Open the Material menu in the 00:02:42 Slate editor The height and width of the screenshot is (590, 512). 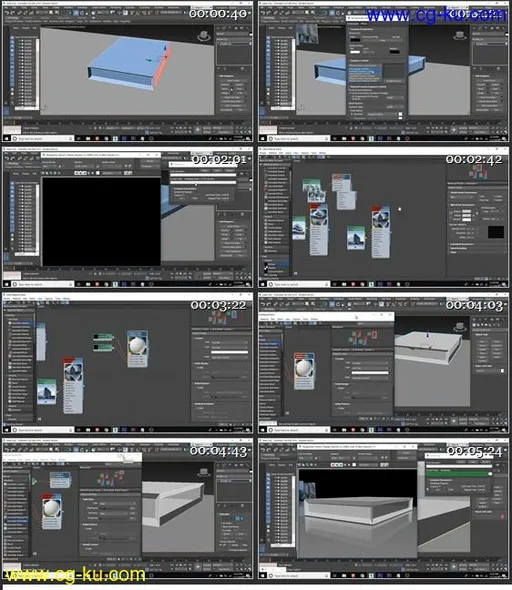click(x=272, y=153)
